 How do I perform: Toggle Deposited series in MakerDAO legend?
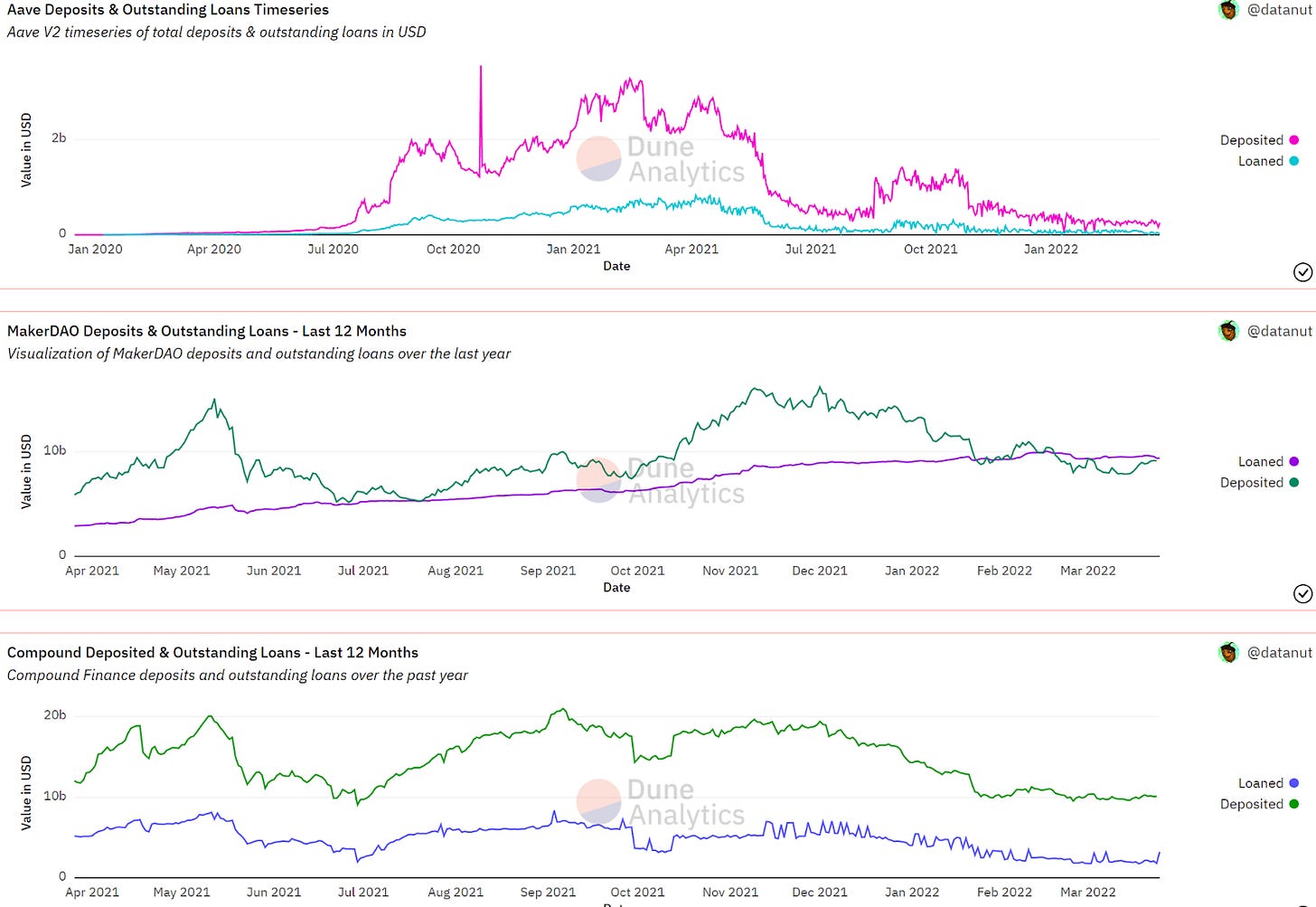[x=1259, y=482]
